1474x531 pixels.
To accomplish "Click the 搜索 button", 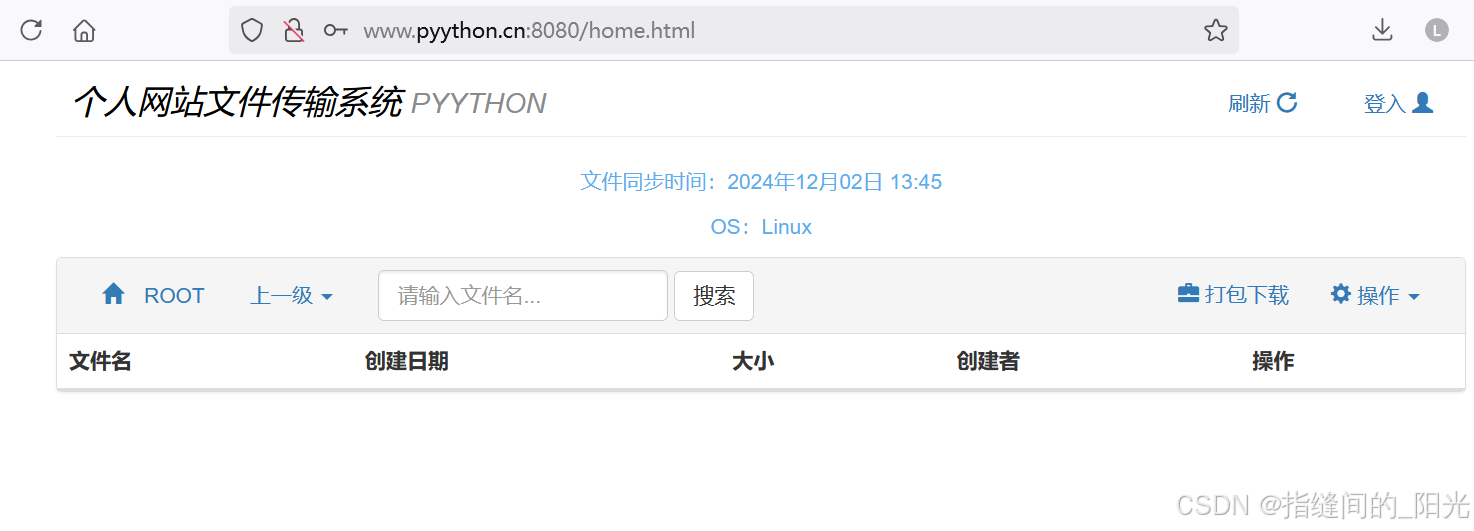I will (714, 296).
